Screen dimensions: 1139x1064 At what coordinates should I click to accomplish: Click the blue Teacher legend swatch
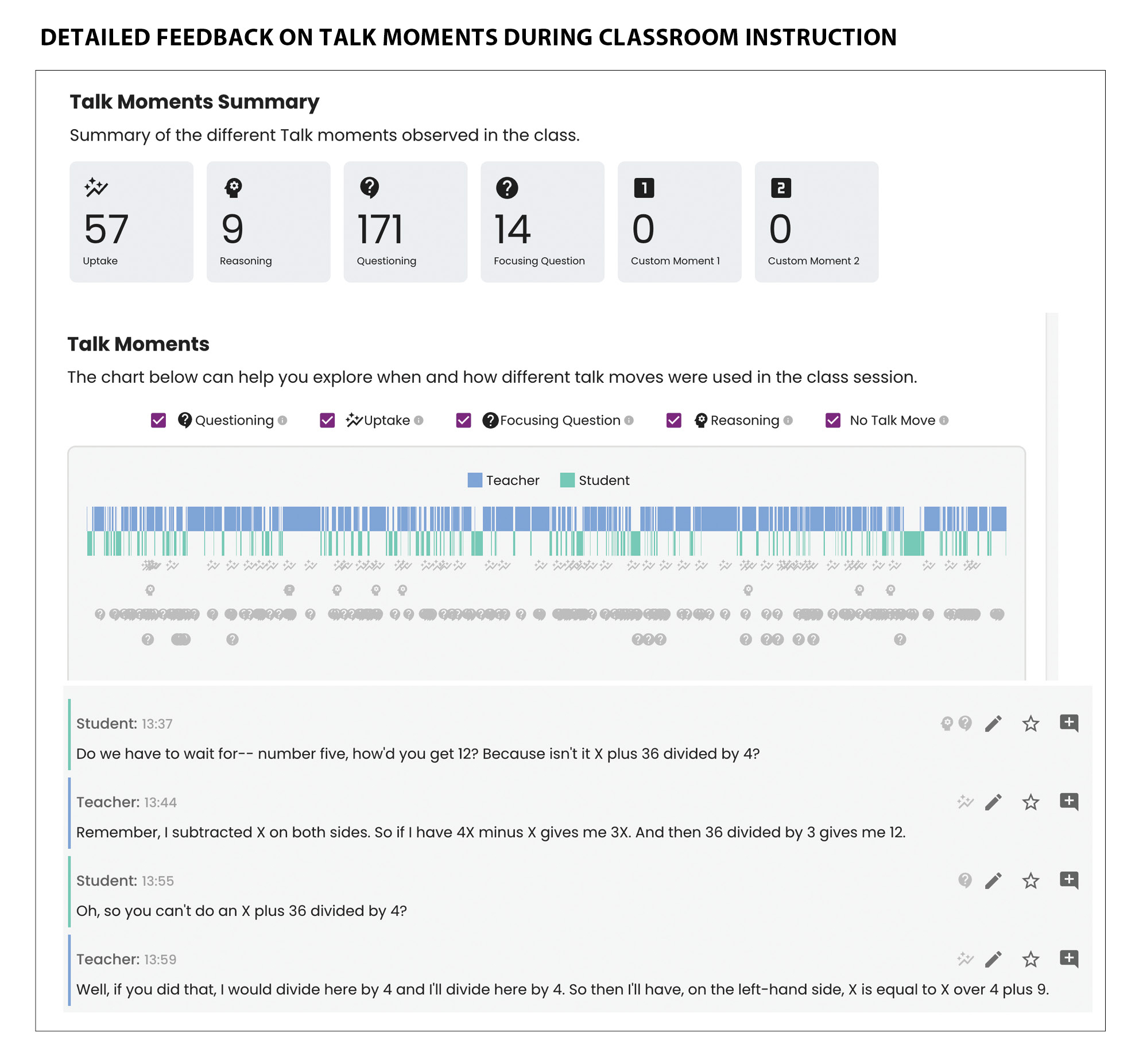pos(475,480)
